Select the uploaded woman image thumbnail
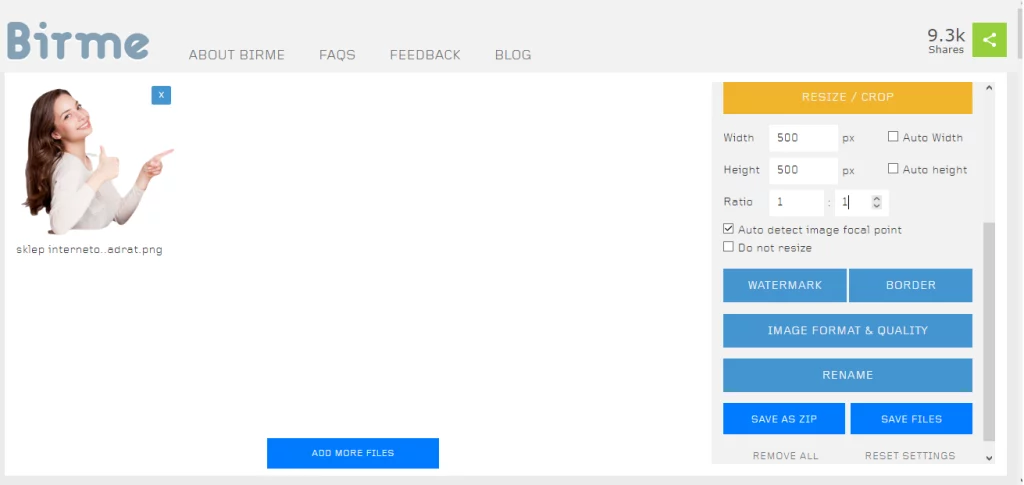The height and width of the screenshot is (485, 1024). [92, 160]
